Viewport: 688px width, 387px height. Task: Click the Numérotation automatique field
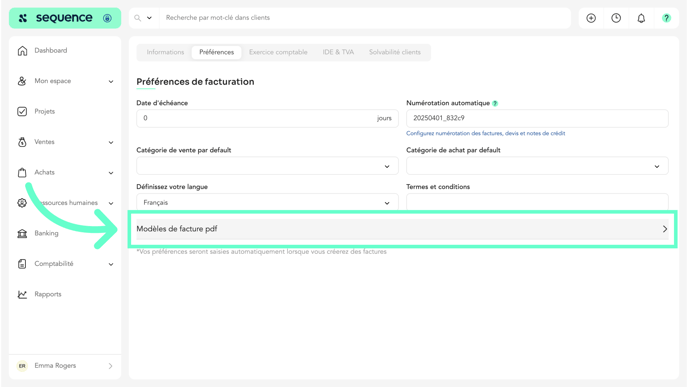coord(537,118)
